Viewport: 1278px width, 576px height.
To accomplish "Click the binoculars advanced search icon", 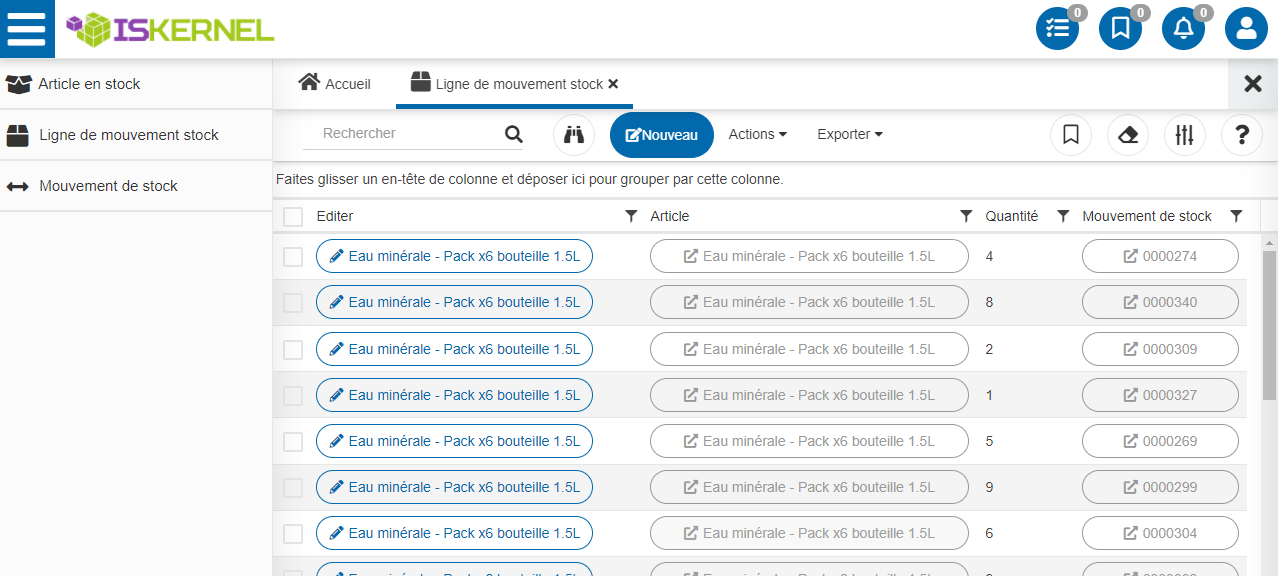I will click(574, 135).
